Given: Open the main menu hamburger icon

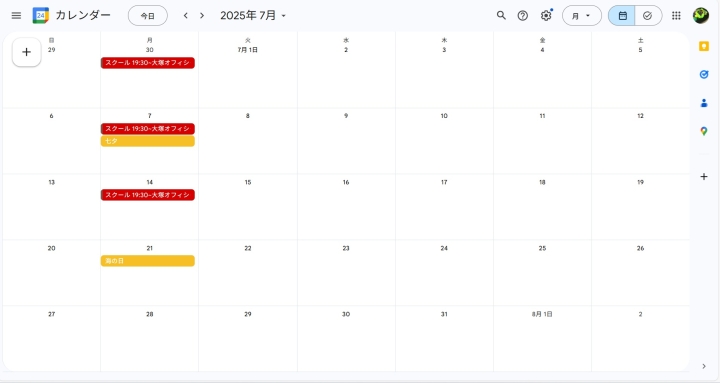Looking at the screenshot, I should [x=16, y=16].
